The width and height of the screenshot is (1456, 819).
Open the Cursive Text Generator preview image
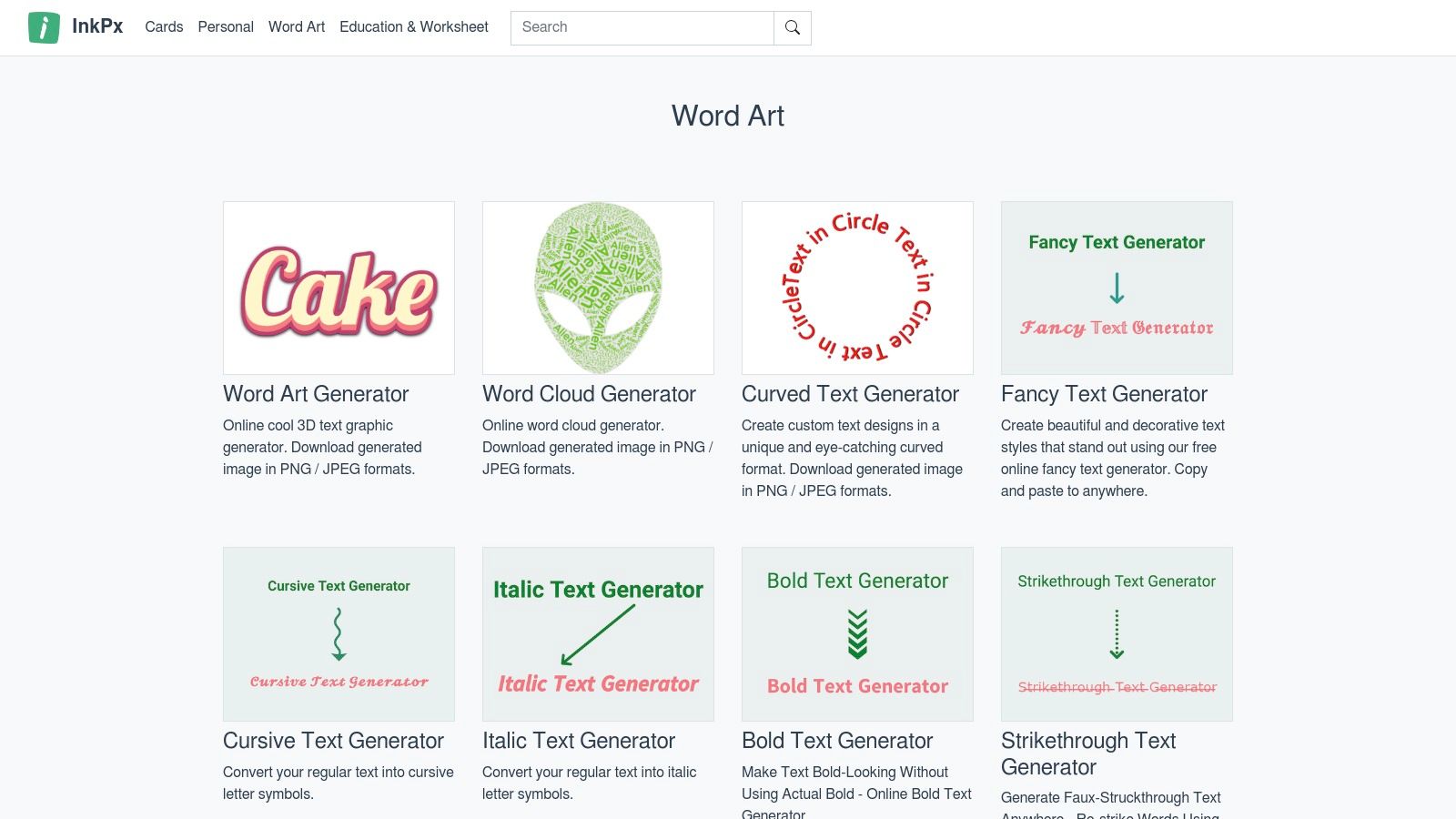click(x=339, y=633)
